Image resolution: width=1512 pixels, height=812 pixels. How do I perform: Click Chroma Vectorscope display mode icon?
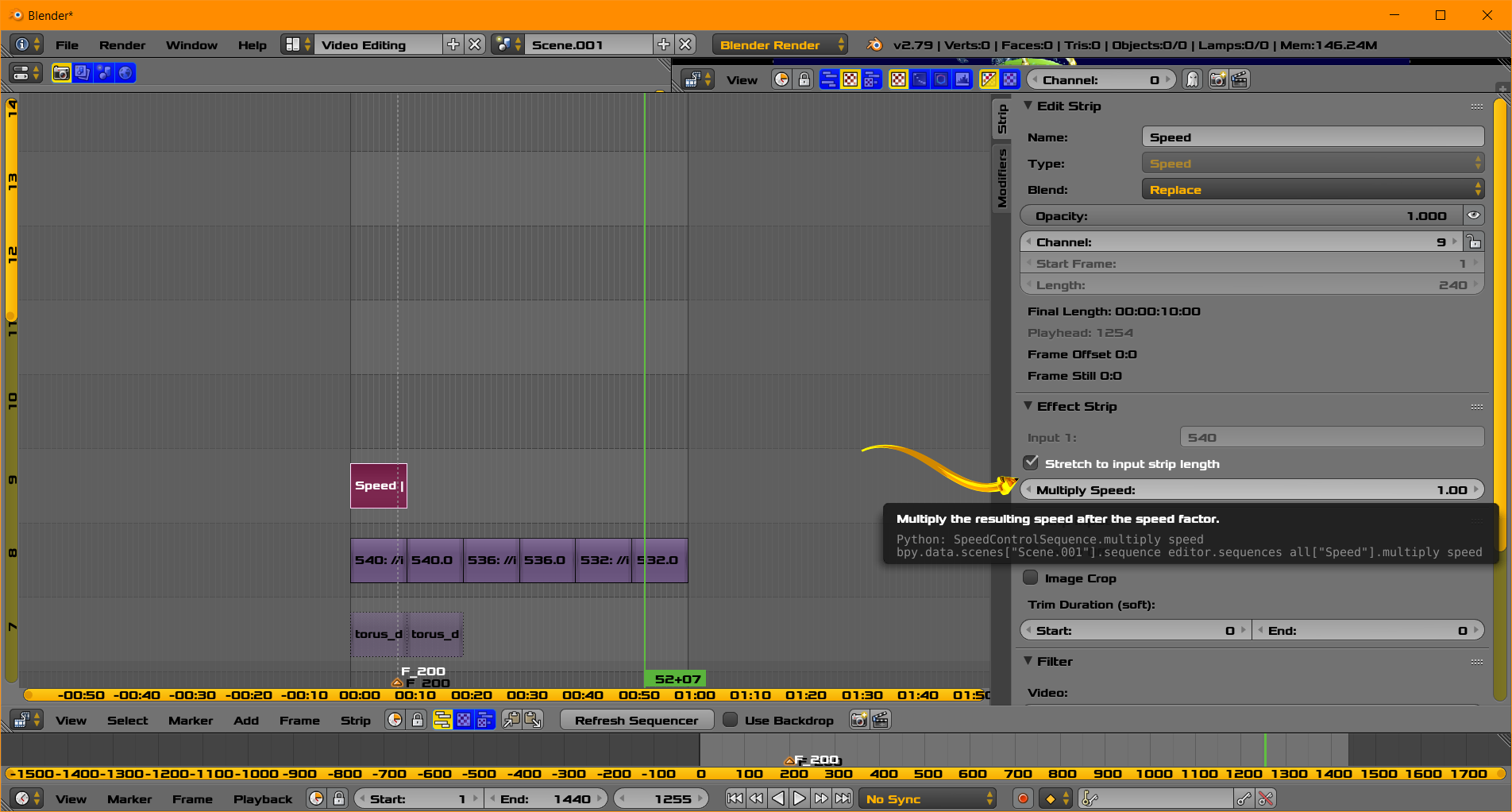(941, 79)
